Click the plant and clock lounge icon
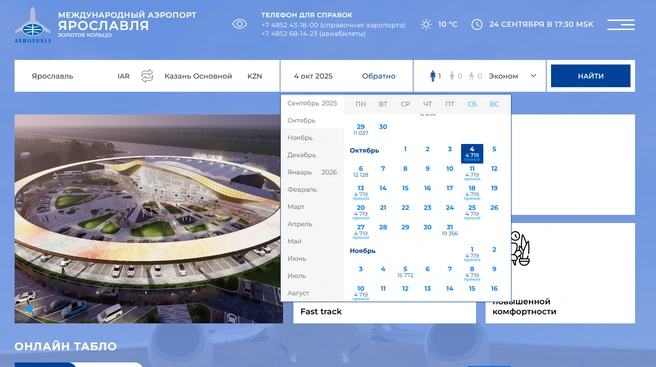 [x=520, y=248]
